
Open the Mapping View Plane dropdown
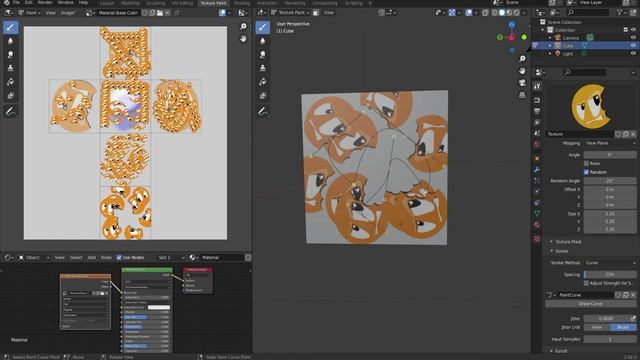[x=610, y=143]
